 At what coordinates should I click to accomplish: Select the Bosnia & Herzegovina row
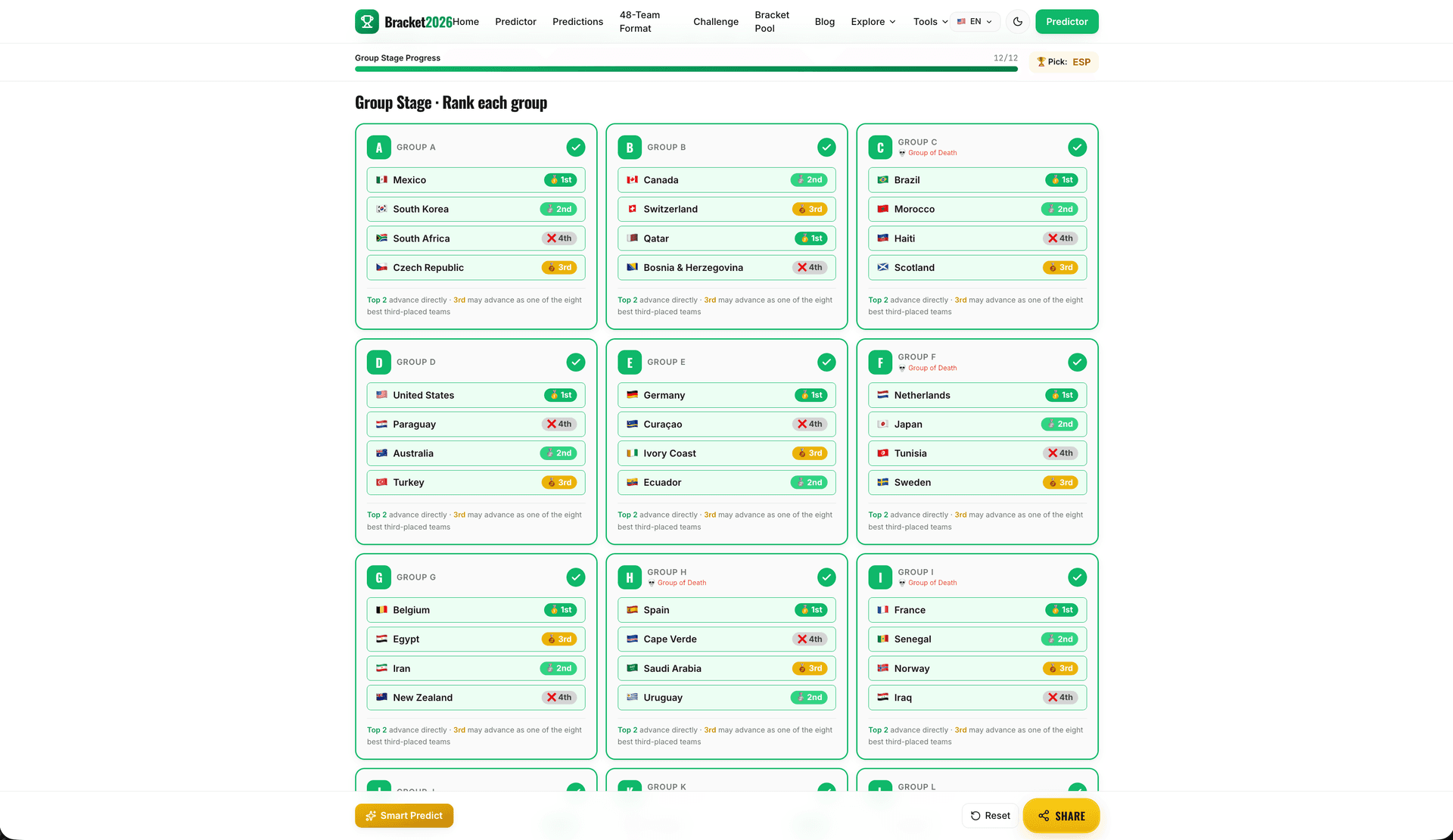[x=726, y=268]
